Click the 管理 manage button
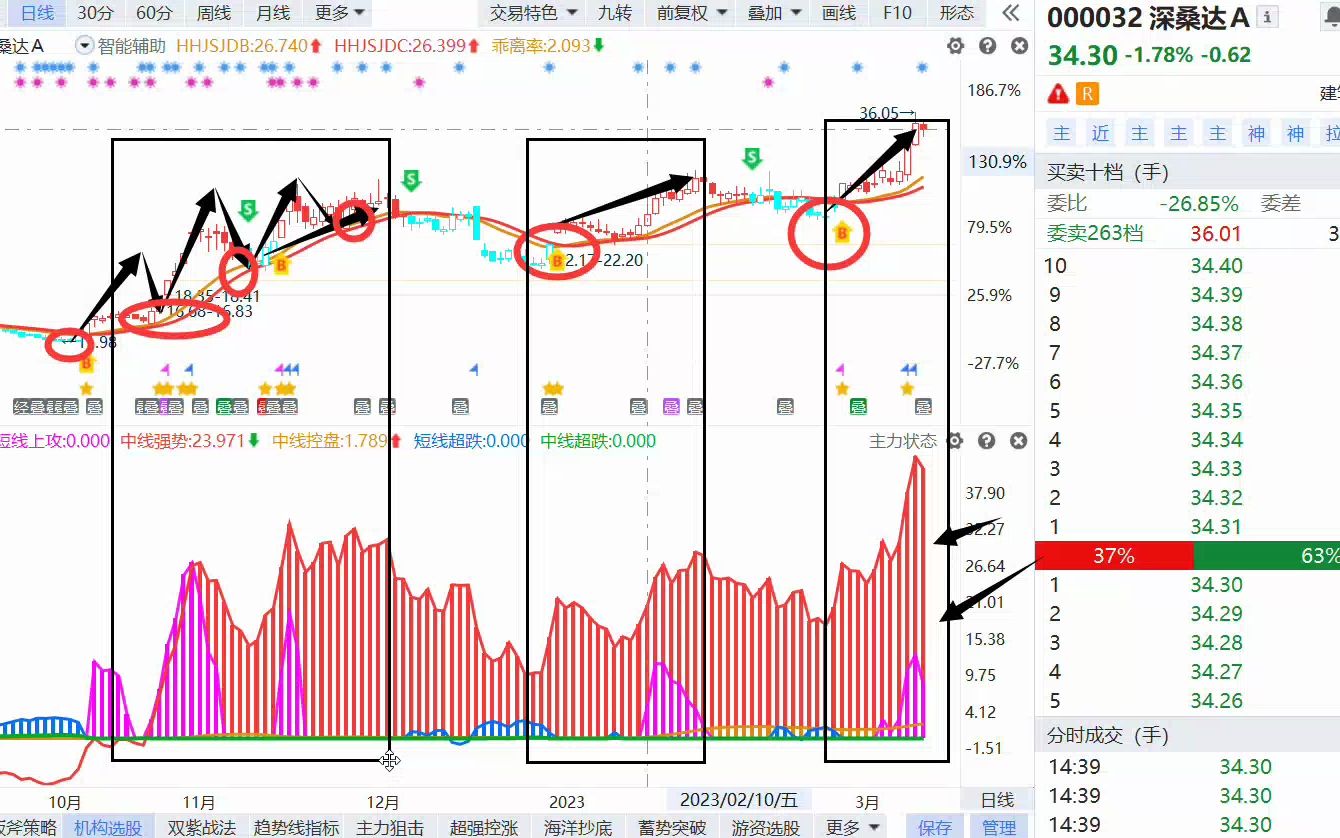 click(x=998, y=827)
